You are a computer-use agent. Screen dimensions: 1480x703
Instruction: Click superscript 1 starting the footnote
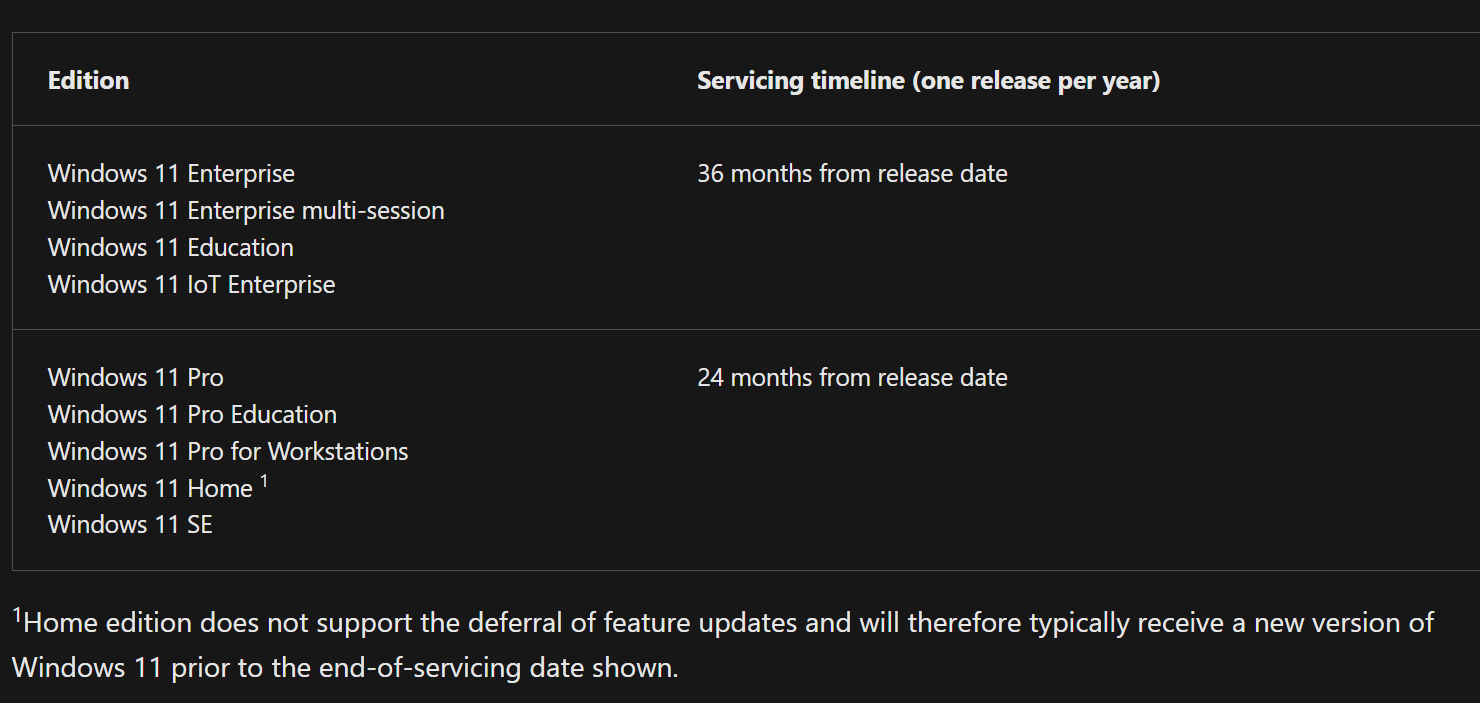(x=17, y=616)
